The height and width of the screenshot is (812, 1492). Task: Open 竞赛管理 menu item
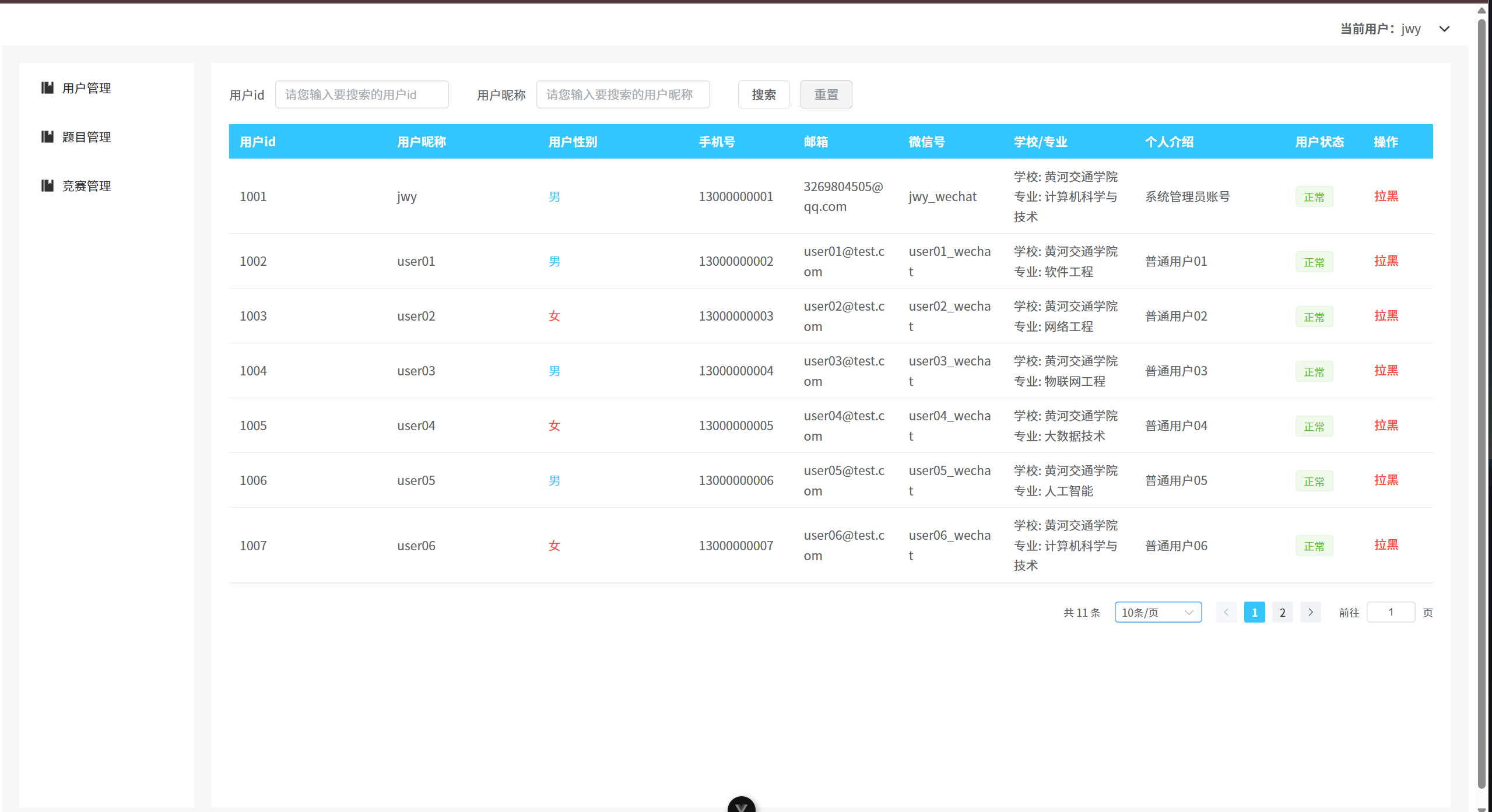(x=86, y=186)
